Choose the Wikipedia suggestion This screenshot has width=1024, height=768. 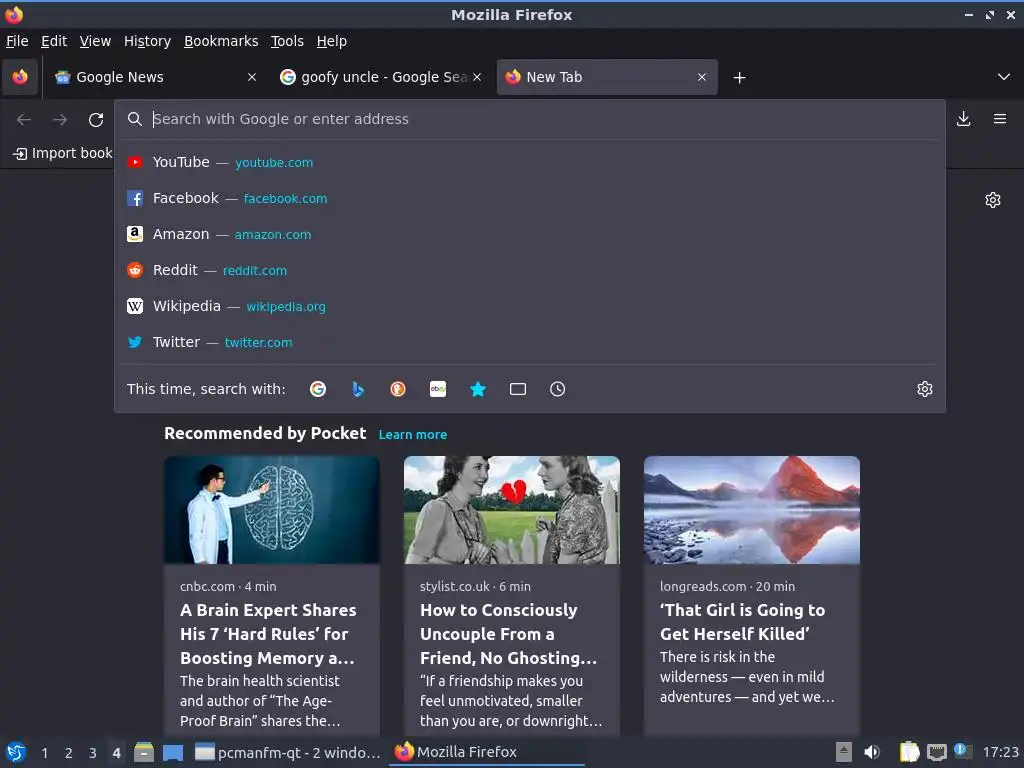click(530, 306)
